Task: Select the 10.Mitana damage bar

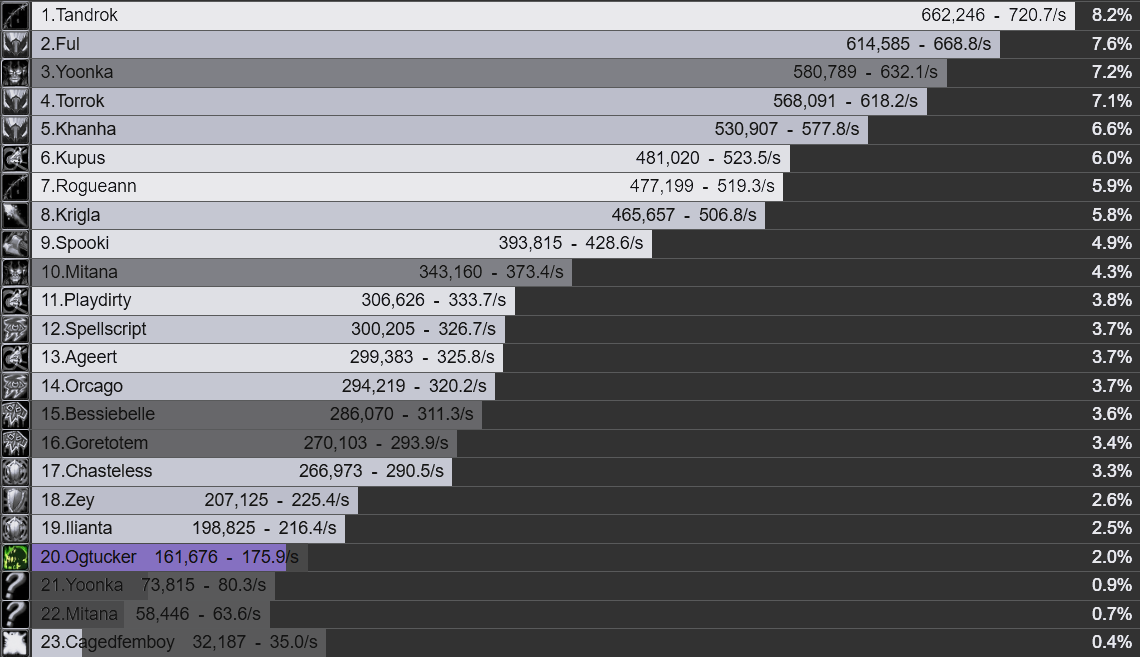Action: pyautogui.click(x=302, y=273)
